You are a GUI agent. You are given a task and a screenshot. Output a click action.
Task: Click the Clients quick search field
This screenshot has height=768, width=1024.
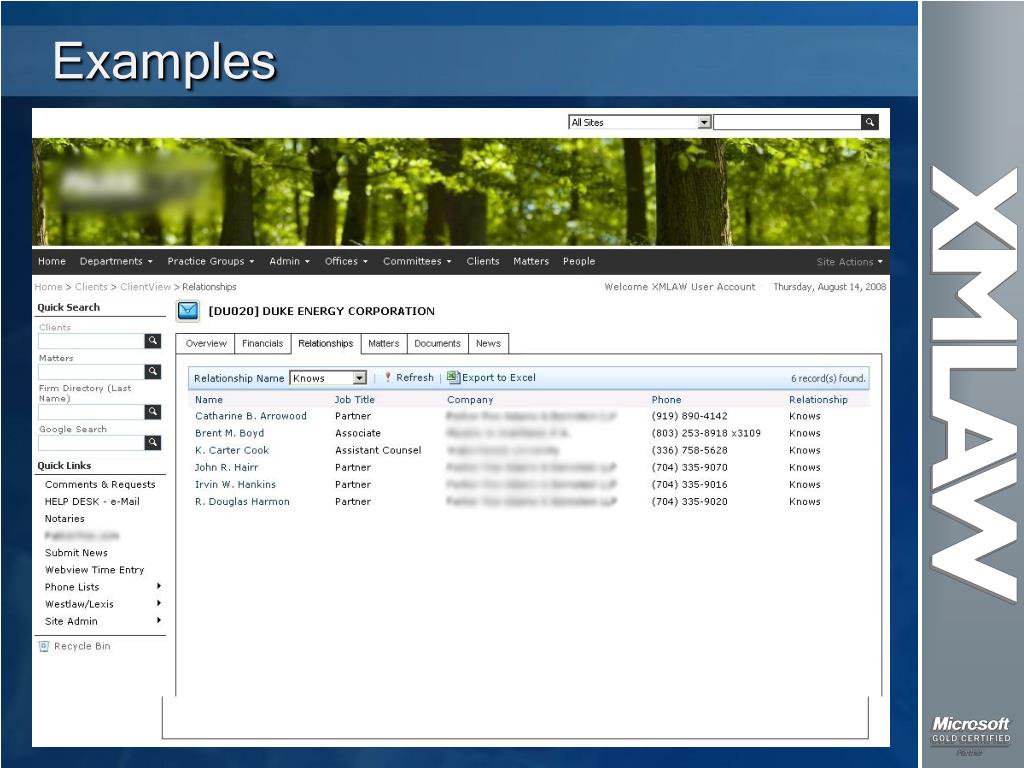pos(91,341)
